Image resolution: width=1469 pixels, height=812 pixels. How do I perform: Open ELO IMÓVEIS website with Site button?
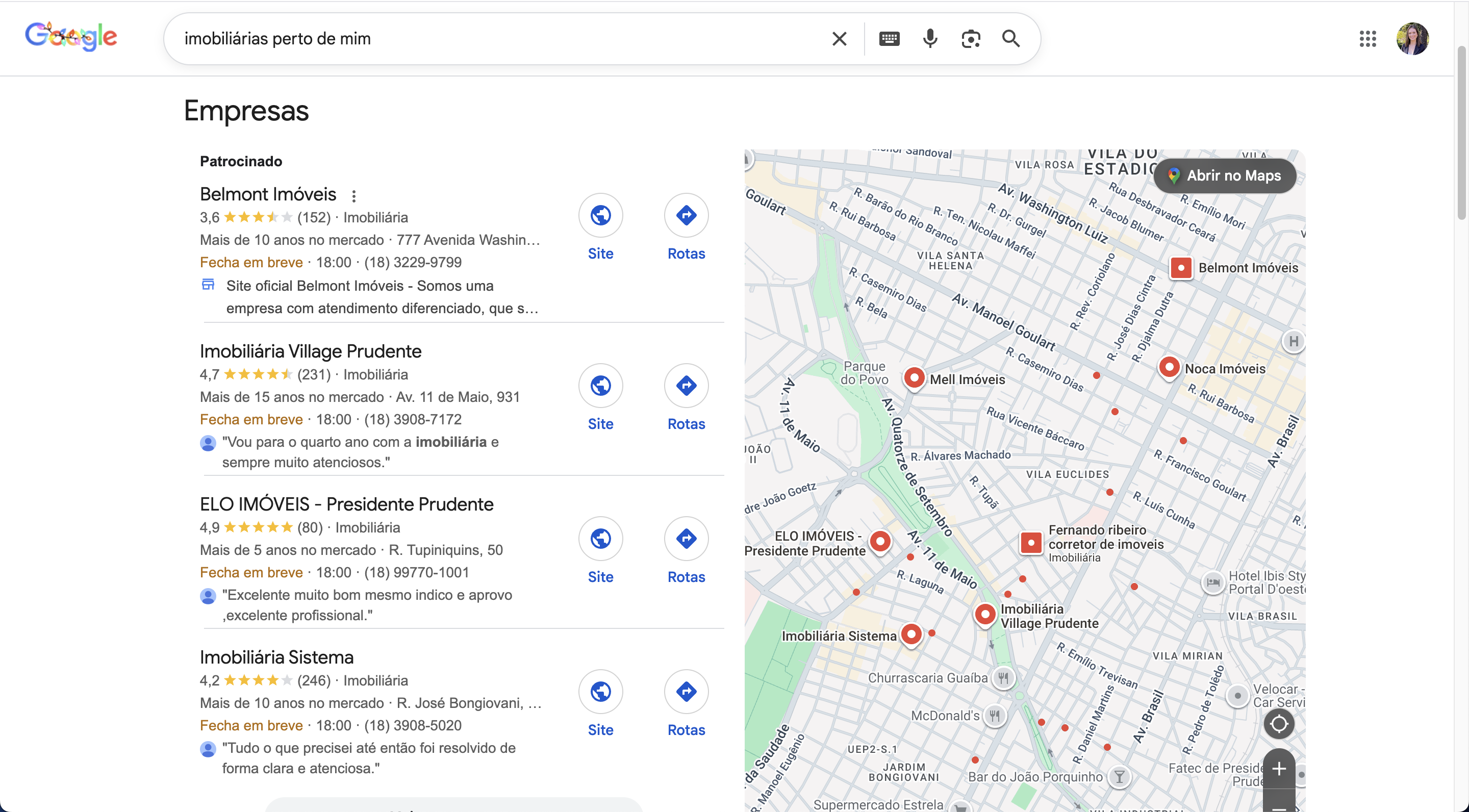[600, 539]
